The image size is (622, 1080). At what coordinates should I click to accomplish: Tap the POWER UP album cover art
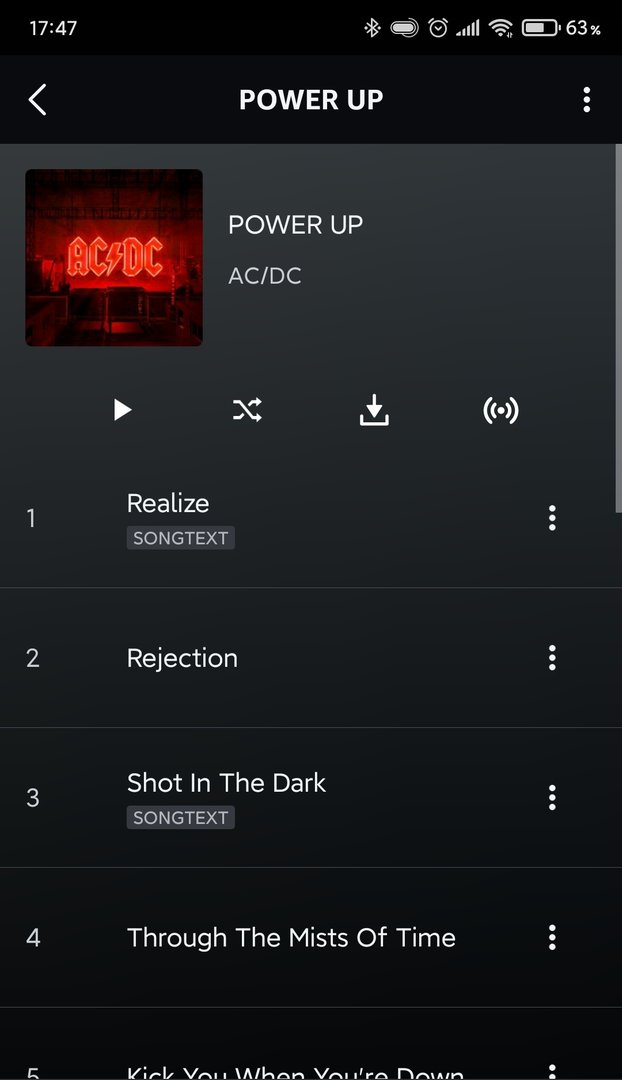(114, 258)
